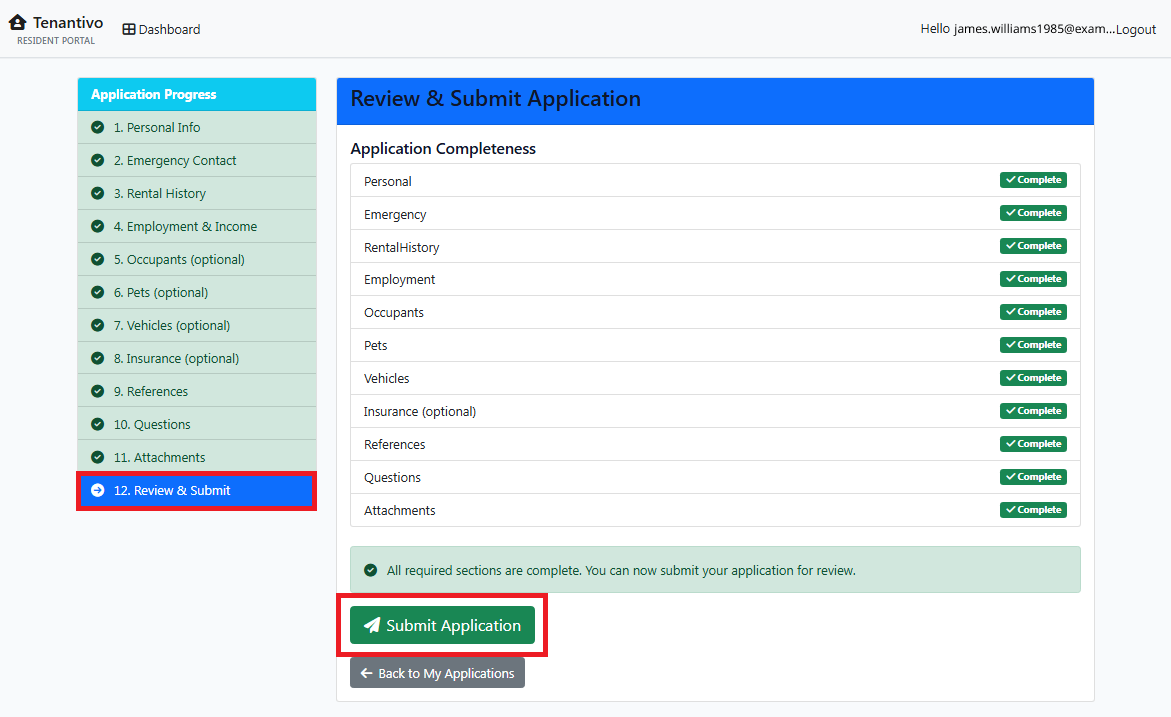Image resolution: width=1171 pixels, height=717 pixels.
Task: Go to Employment & Income step
Action: click(197, 226)
